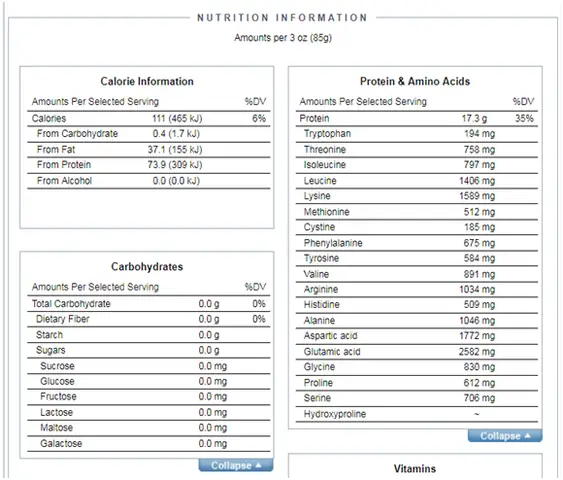Click the Tyrosine 584 mg value
The height and width of the screenshot is (480, 563).
point(479,258)
